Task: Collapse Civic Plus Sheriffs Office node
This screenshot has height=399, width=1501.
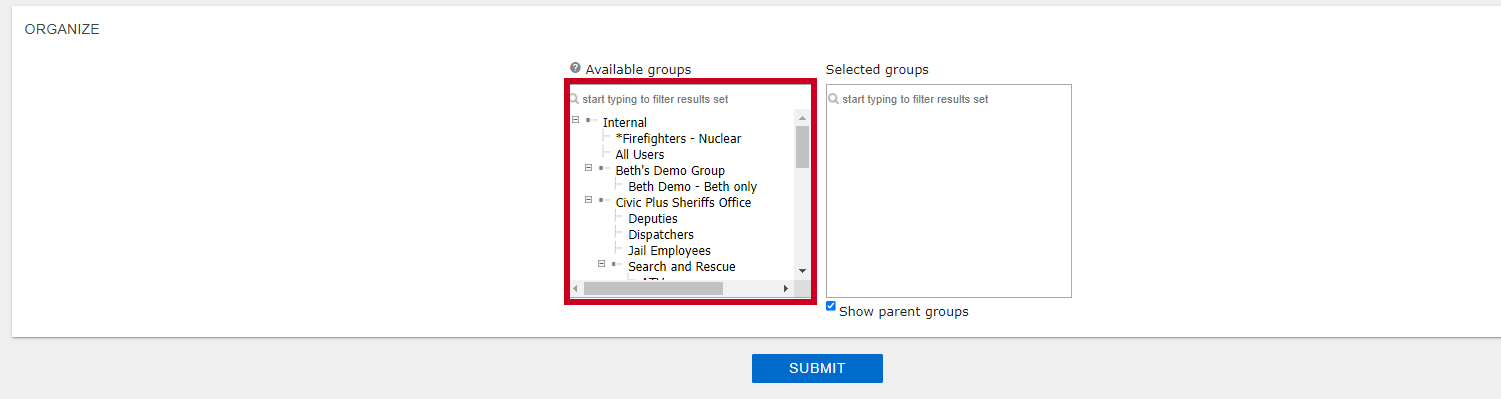Action: 588,200
